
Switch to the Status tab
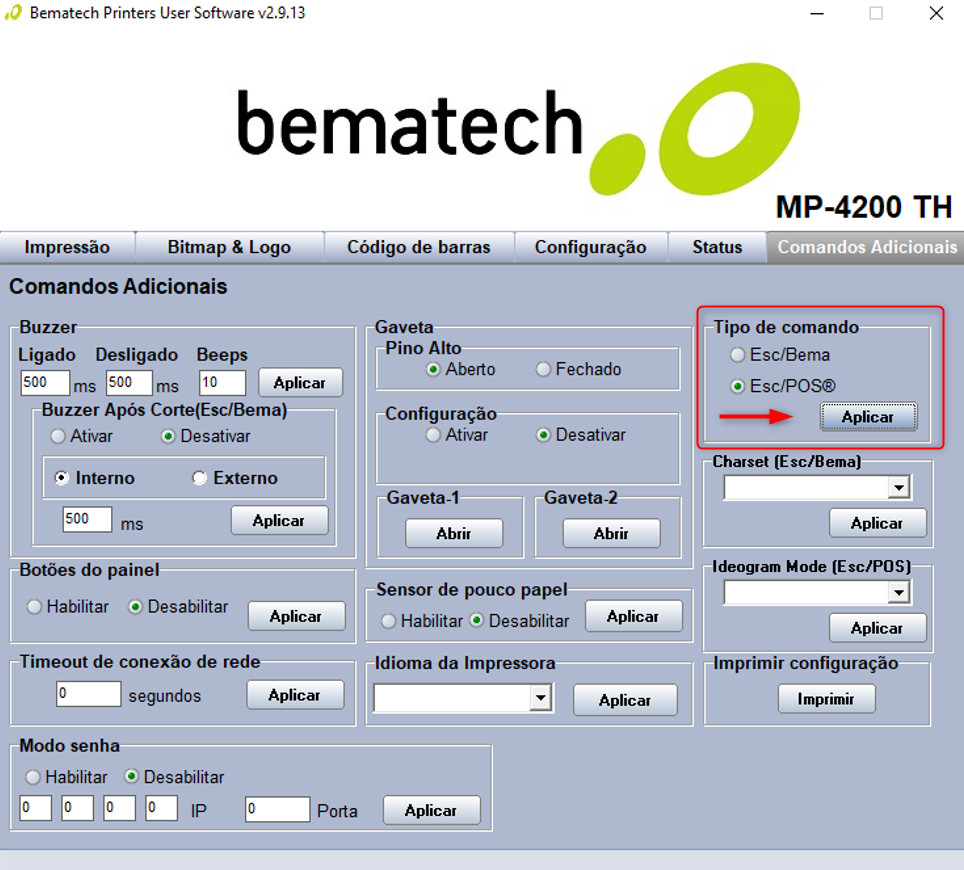[717, 247]
